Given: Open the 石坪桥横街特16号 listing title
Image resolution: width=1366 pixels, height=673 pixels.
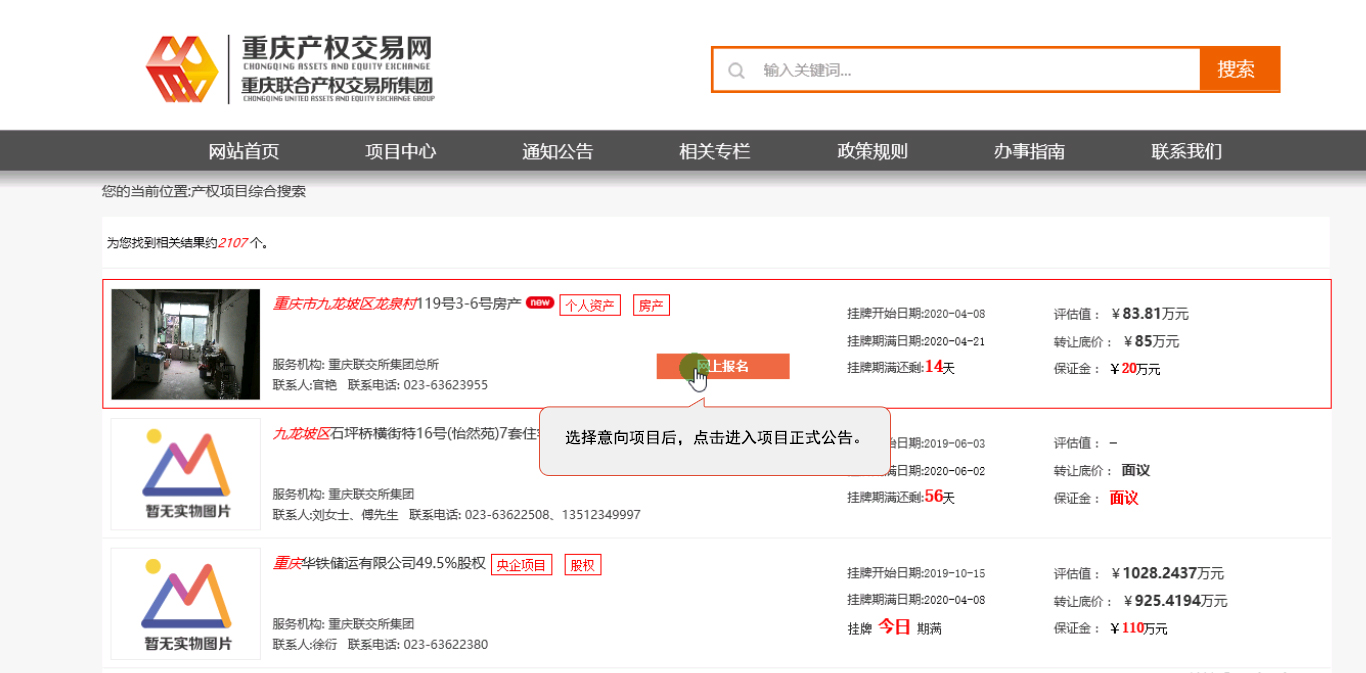Looking at the screenshot, I should (x=405, y=434).
